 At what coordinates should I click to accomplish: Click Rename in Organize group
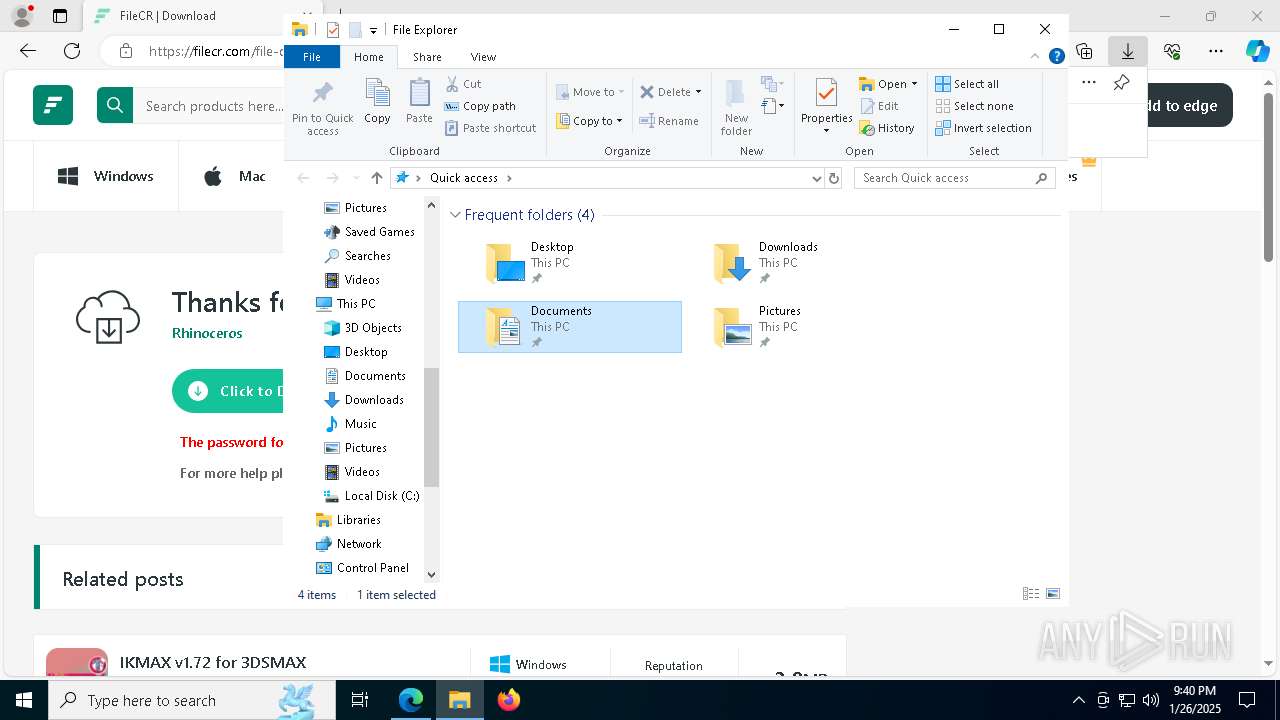(x=669, y=121)
